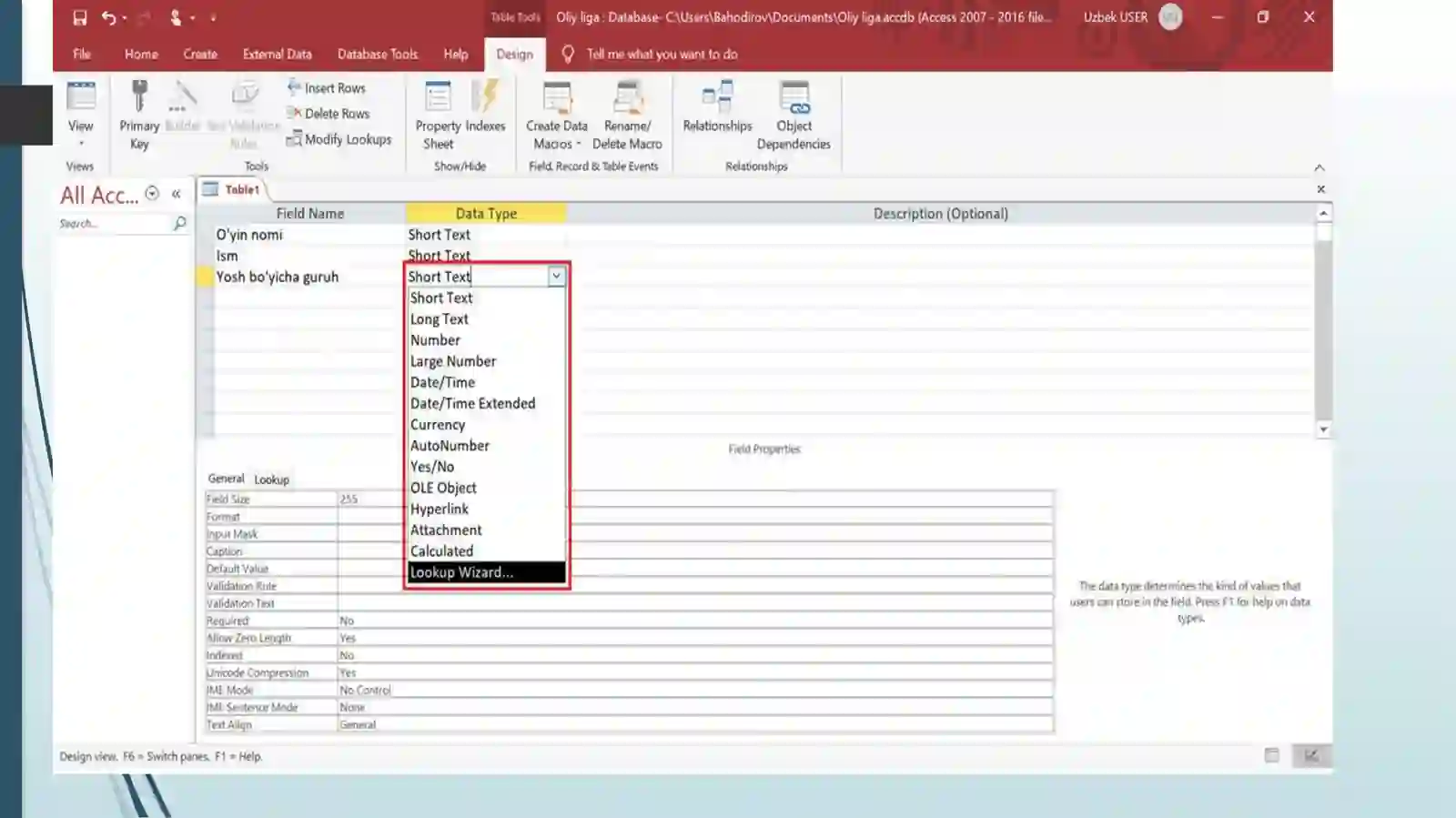This screenshot has height=818, width=1456.
Task: Click the Tell me what you want box
Action: [x=662, y=55]
